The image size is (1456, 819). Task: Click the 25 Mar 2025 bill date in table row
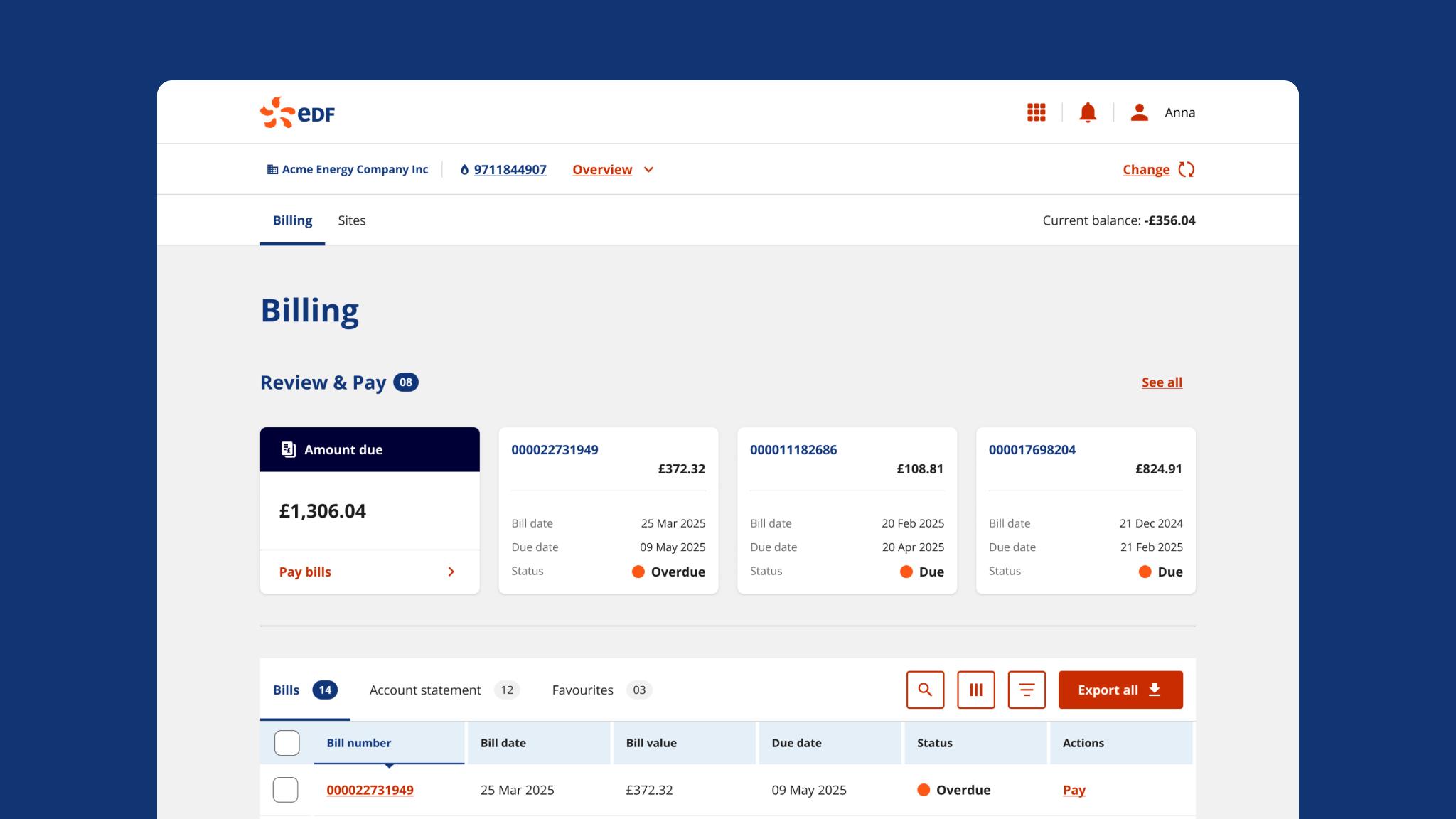pos(517,790)
